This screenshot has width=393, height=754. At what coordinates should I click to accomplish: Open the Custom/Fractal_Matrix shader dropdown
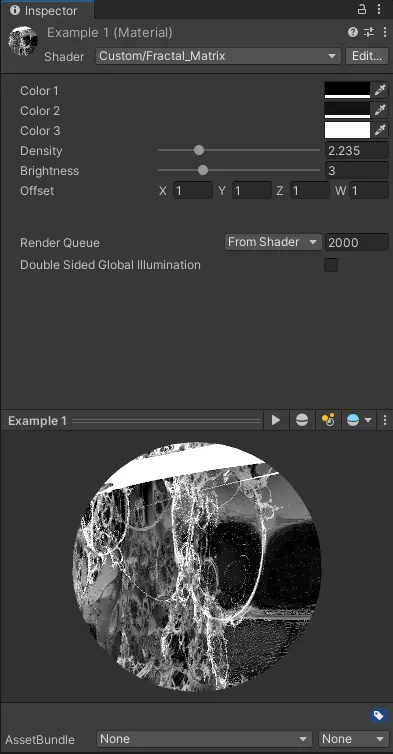tap(218, 56)
